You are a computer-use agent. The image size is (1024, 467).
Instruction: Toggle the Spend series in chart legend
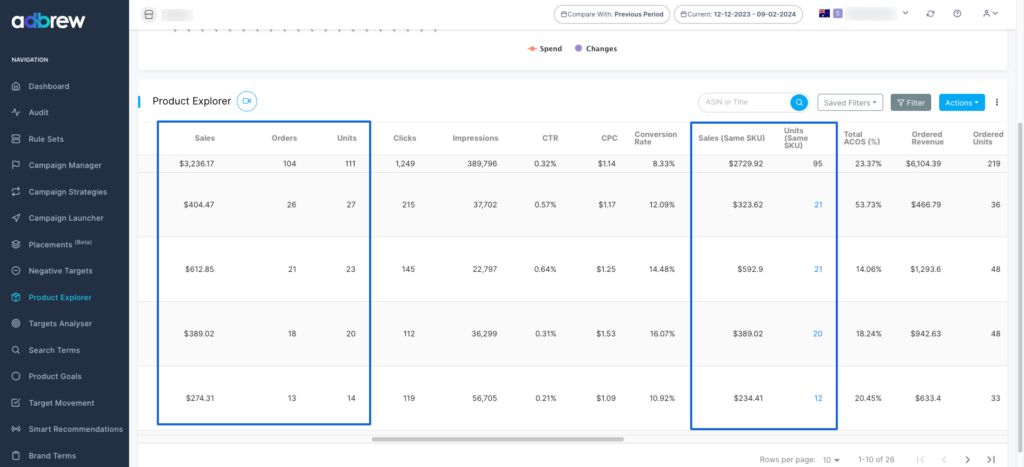(x=545, y=48)
